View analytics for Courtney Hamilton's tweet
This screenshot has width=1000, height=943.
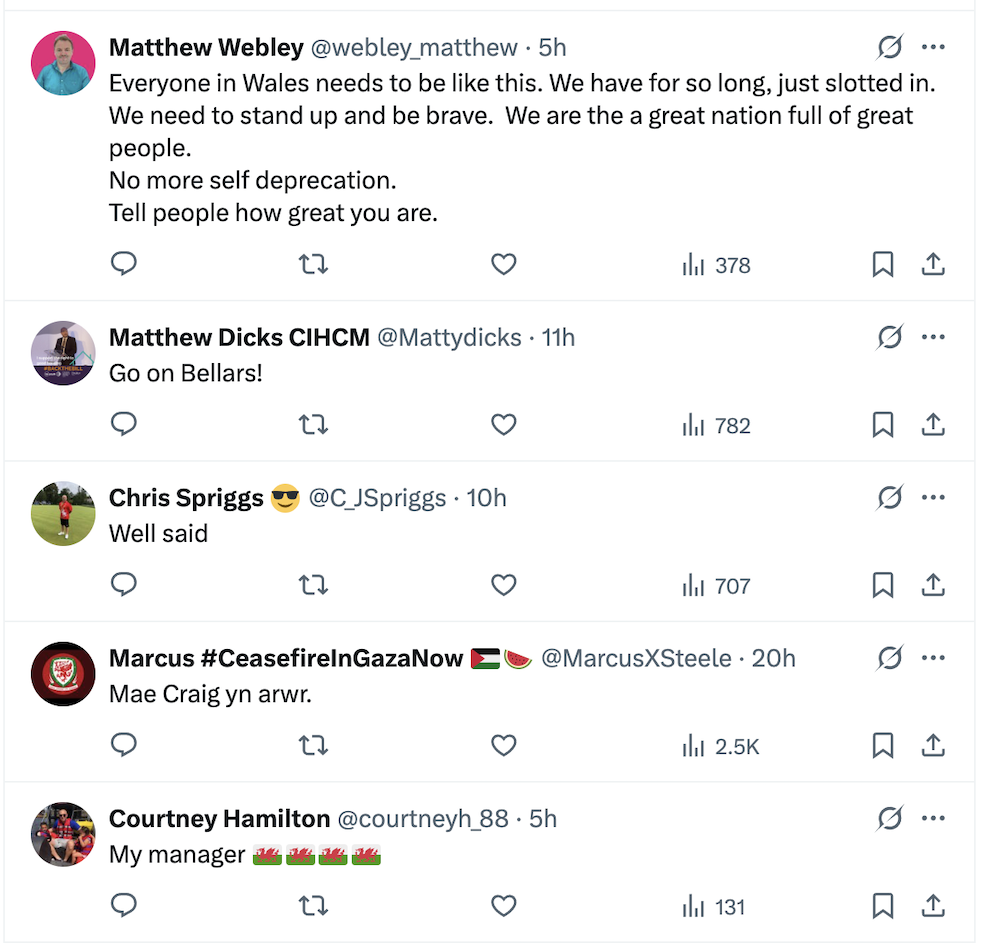[714, 907]
